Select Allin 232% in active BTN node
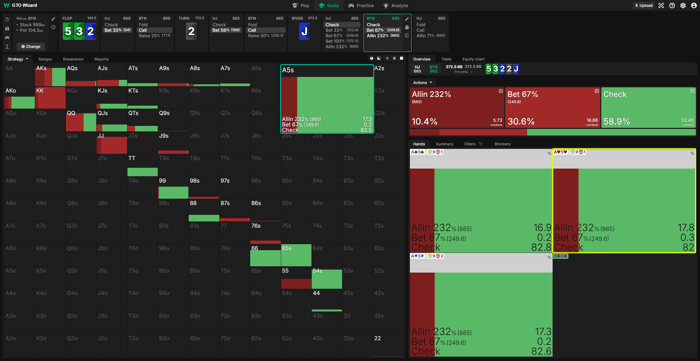Screen dimensions: 700x361 383,35
